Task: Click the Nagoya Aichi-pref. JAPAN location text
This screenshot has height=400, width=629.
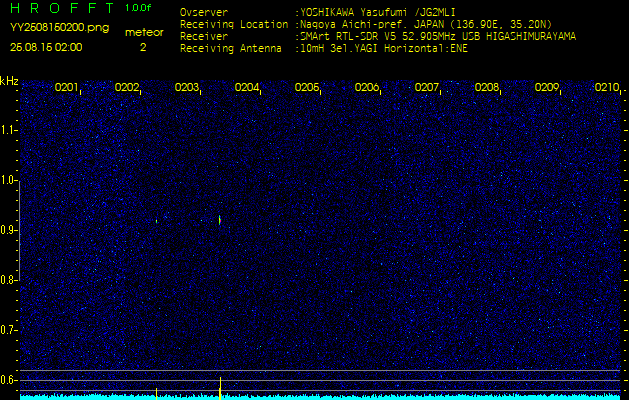Action: click(426, 24)
